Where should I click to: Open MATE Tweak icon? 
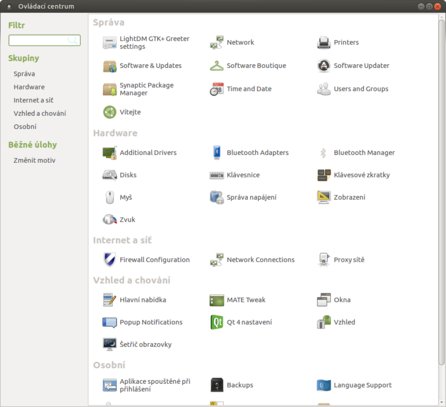[217, 300]
